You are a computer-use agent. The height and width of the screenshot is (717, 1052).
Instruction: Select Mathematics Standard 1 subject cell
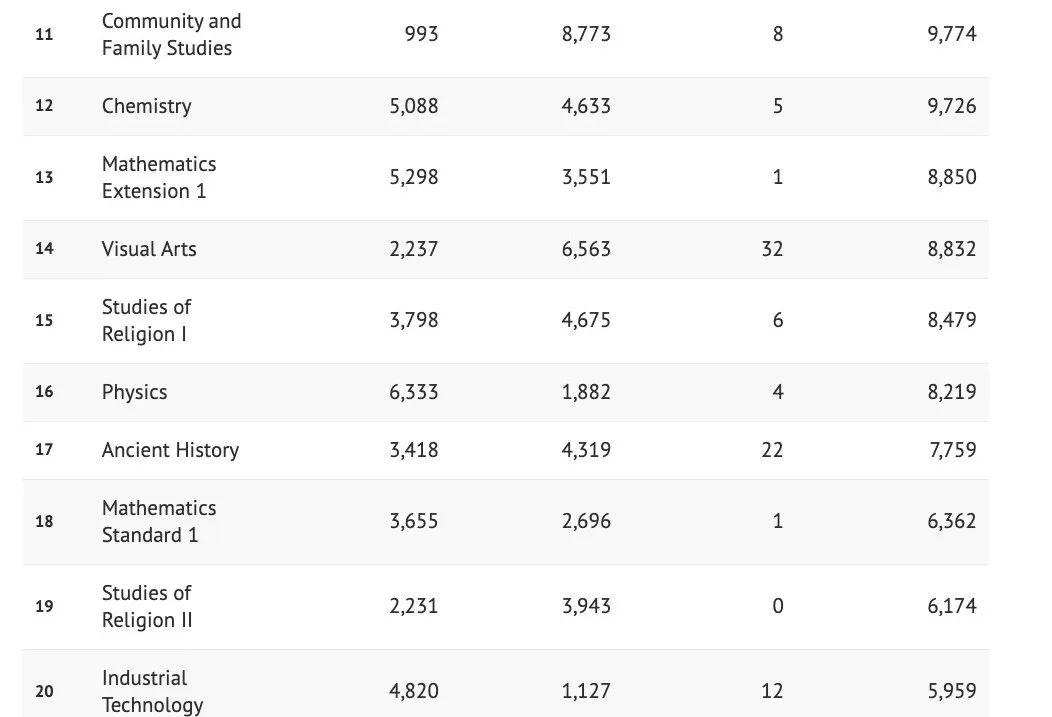(x=158, y=521)
